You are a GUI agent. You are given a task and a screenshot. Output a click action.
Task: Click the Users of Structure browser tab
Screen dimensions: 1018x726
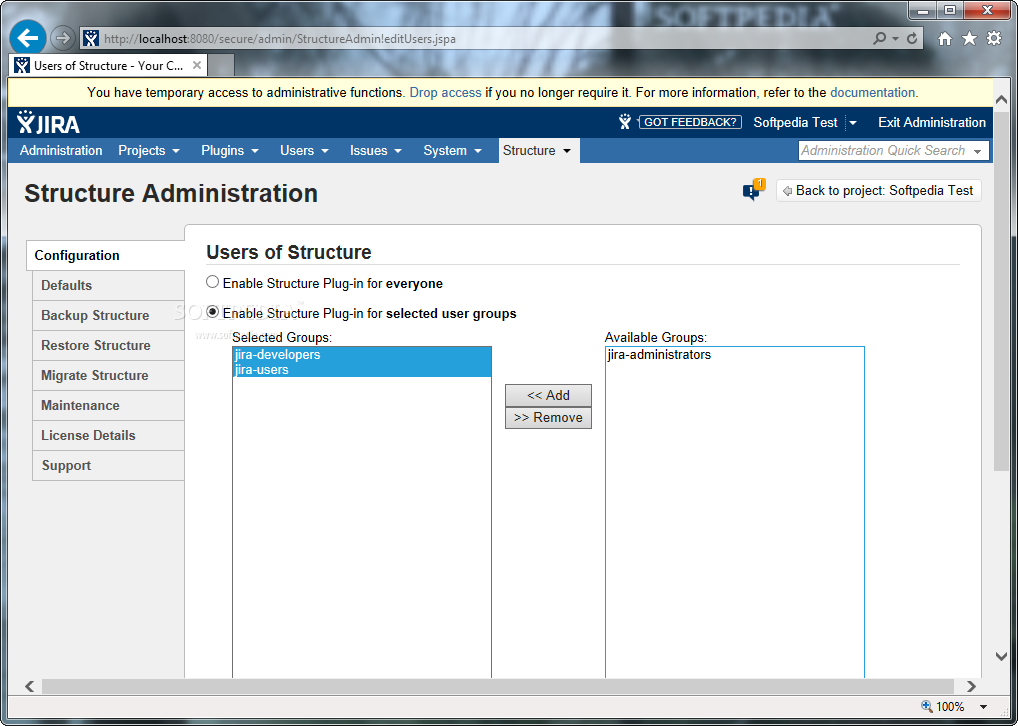pos(108,66)
